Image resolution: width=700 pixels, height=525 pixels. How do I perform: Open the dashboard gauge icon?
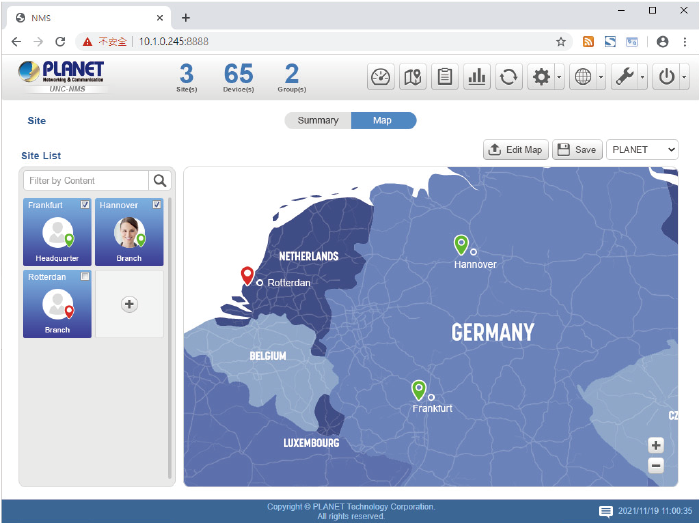(x=382, y=77)
